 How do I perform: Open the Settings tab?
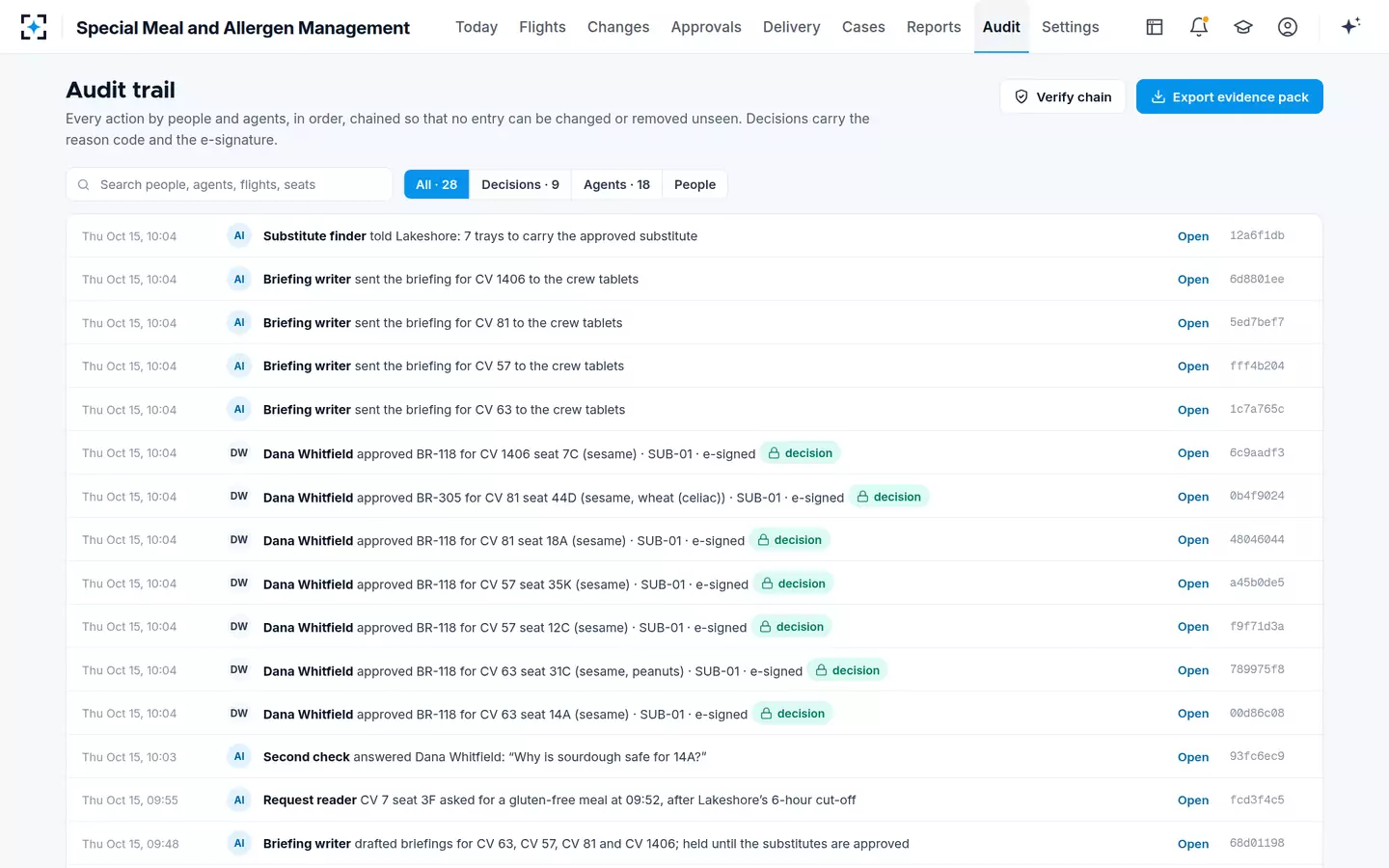point(1070,27)
